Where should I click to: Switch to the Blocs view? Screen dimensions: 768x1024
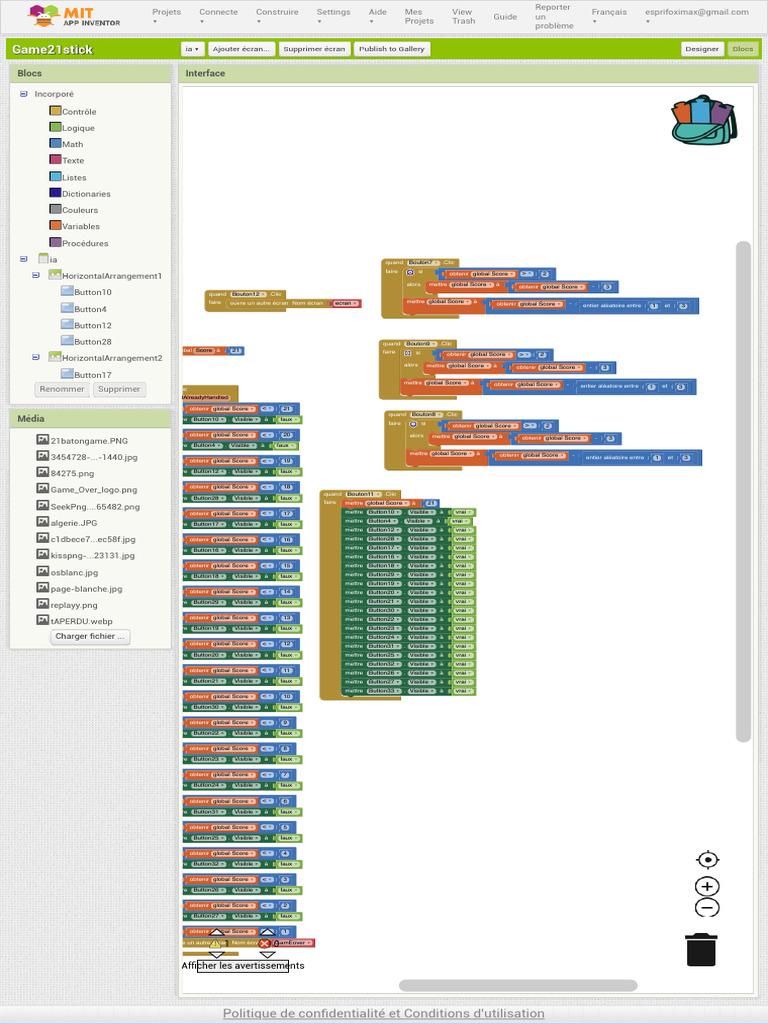point(743,49)
